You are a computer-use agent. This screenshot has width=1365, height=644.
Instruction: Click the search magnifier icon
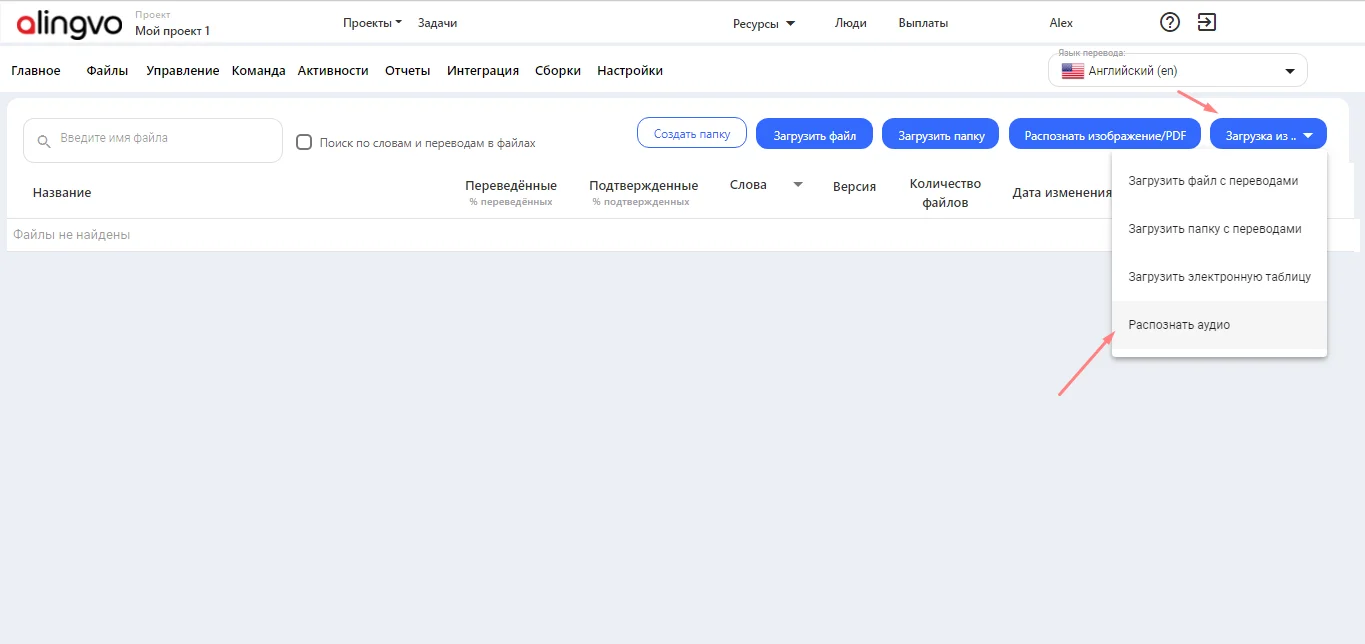43,141
